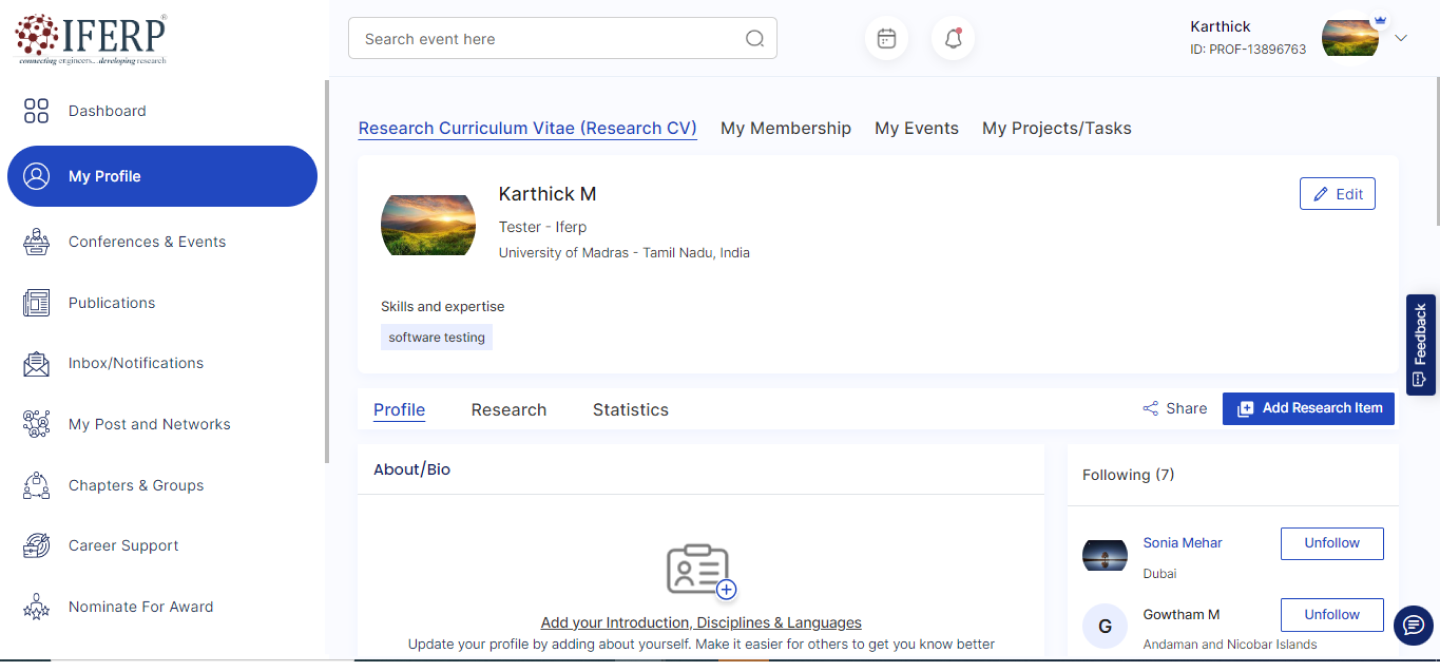Open the Statistics tab
Screen dimensions: 1440x662
[630, 410]
